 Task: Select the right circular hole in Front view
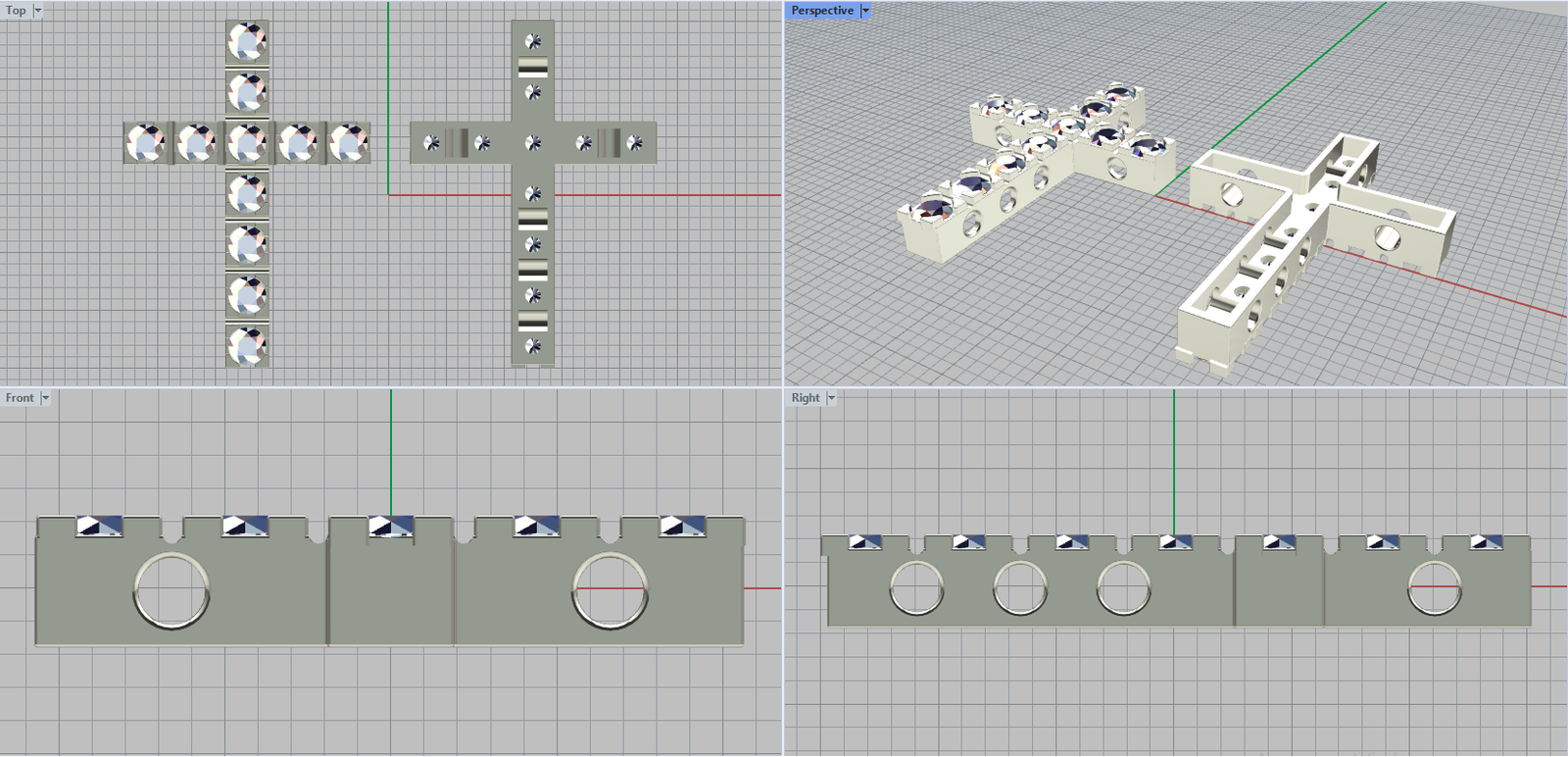pyautogui.click(x=610, y=590)
